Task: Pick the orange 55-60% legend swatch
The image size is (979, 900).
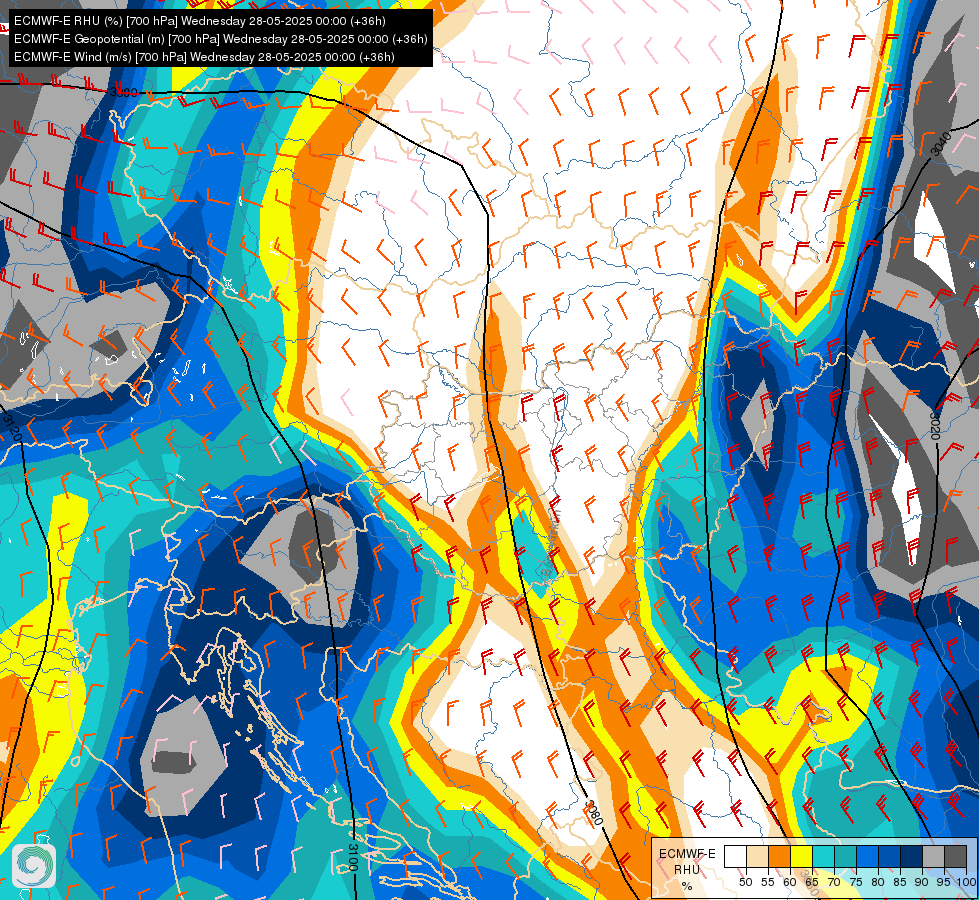Action: point(779,857)
